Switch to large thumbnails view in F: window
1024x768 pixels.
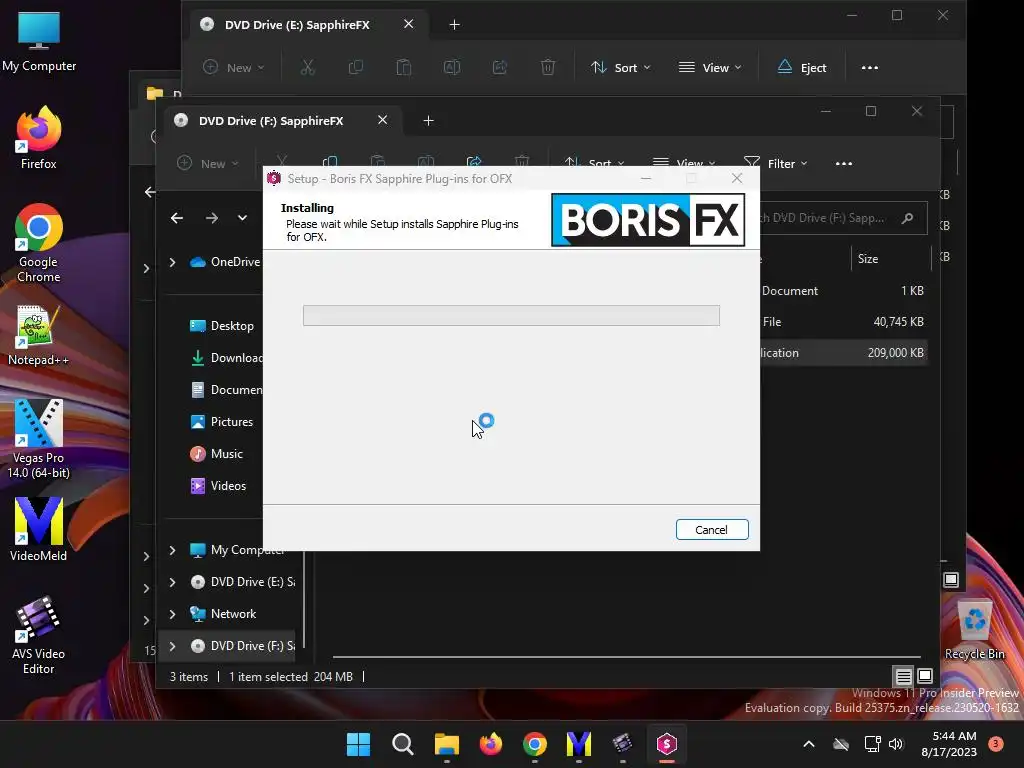(925, 676)
